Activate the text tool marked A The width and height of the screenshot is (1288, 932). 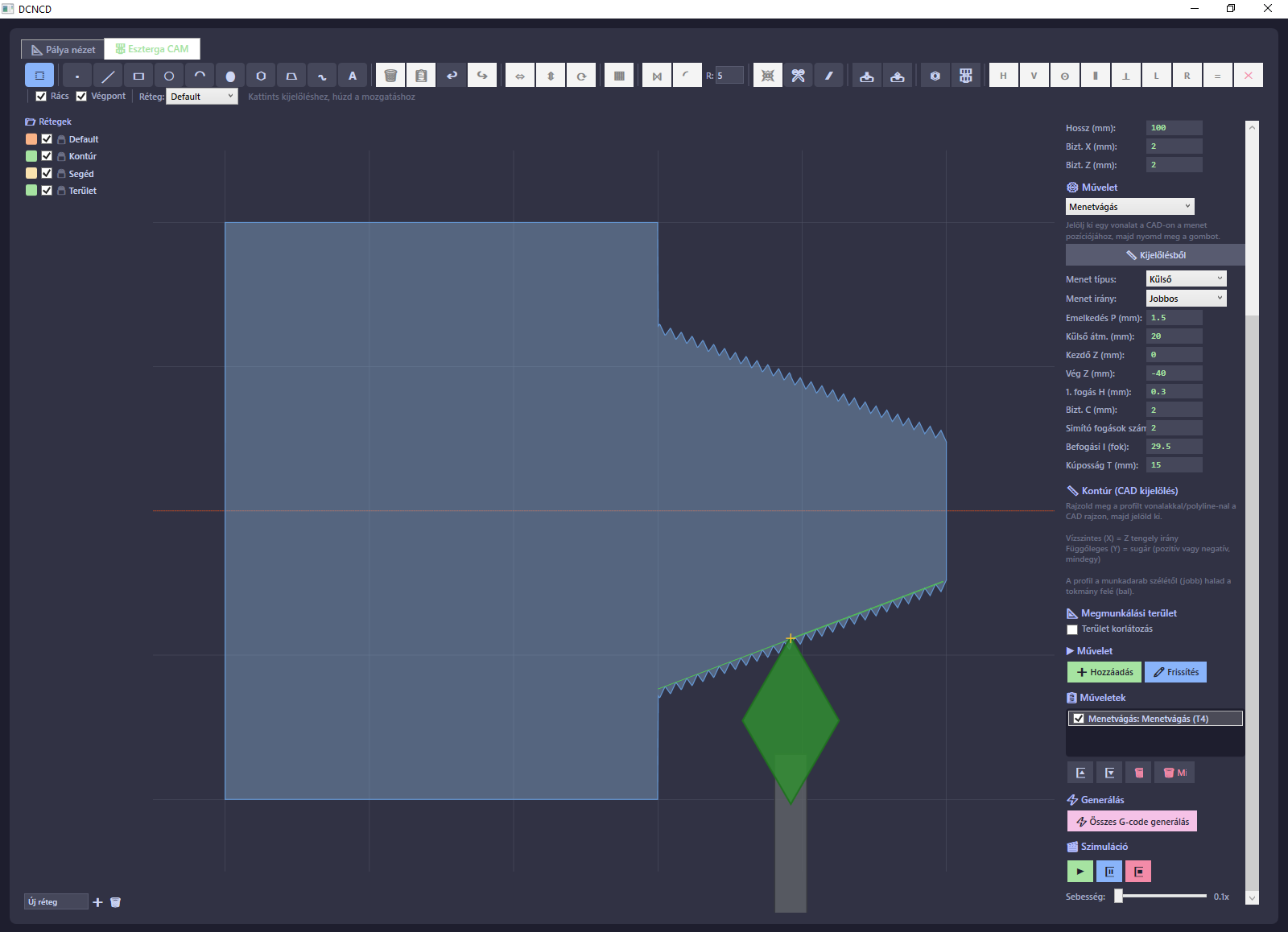353,76
